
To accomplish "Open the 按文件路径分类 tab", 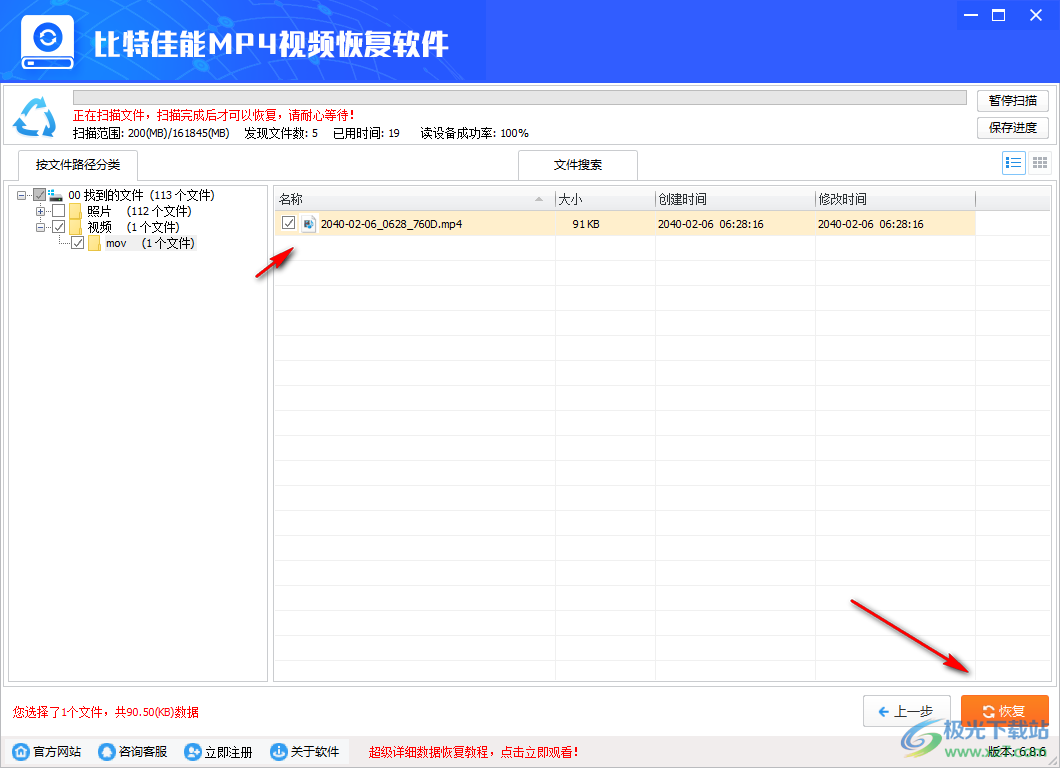I will [x=78, y=165].
